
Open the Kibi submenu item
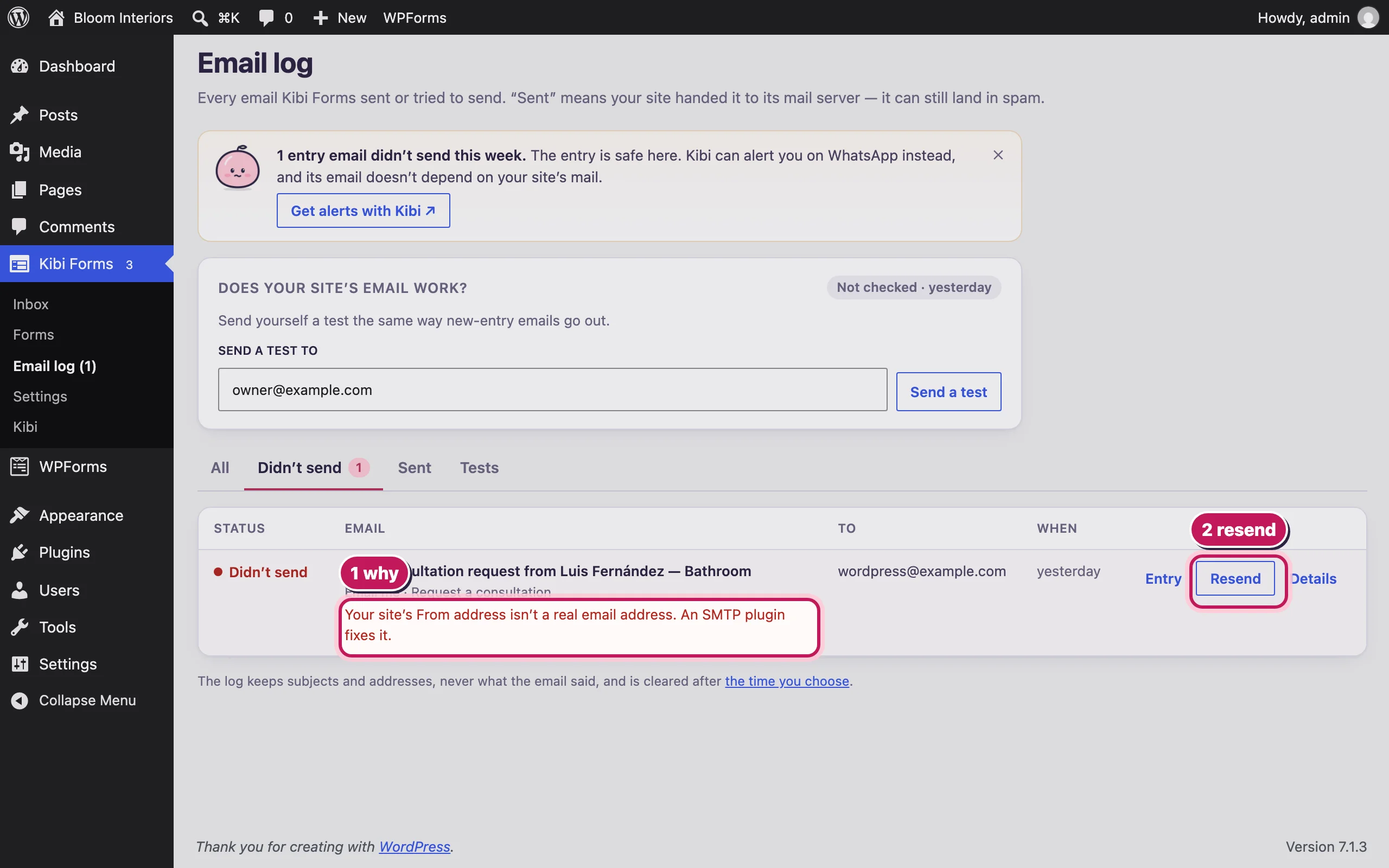[26, 427]
